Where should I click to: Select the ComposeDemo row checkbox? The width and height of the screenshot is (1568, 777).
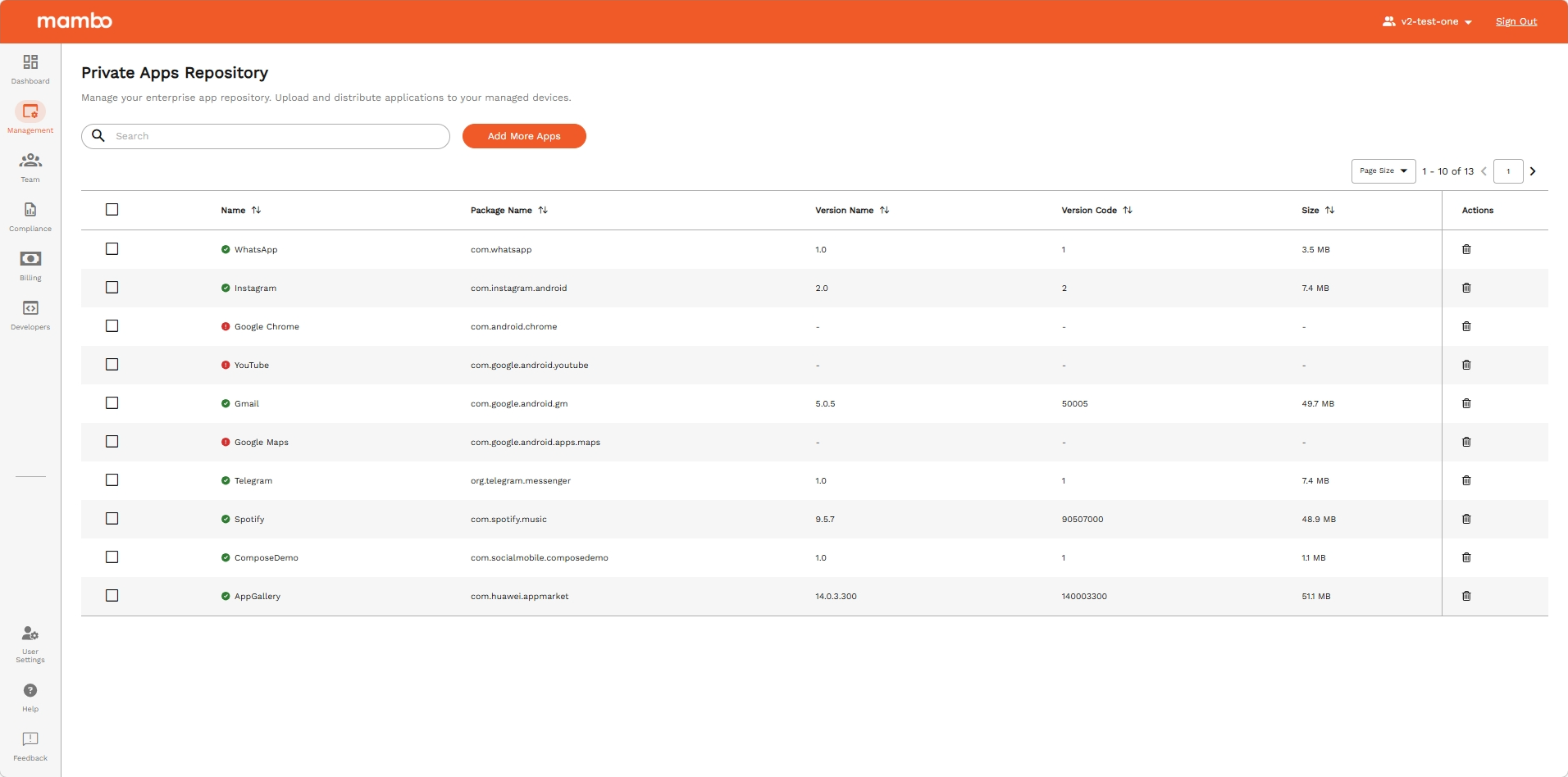112,557
